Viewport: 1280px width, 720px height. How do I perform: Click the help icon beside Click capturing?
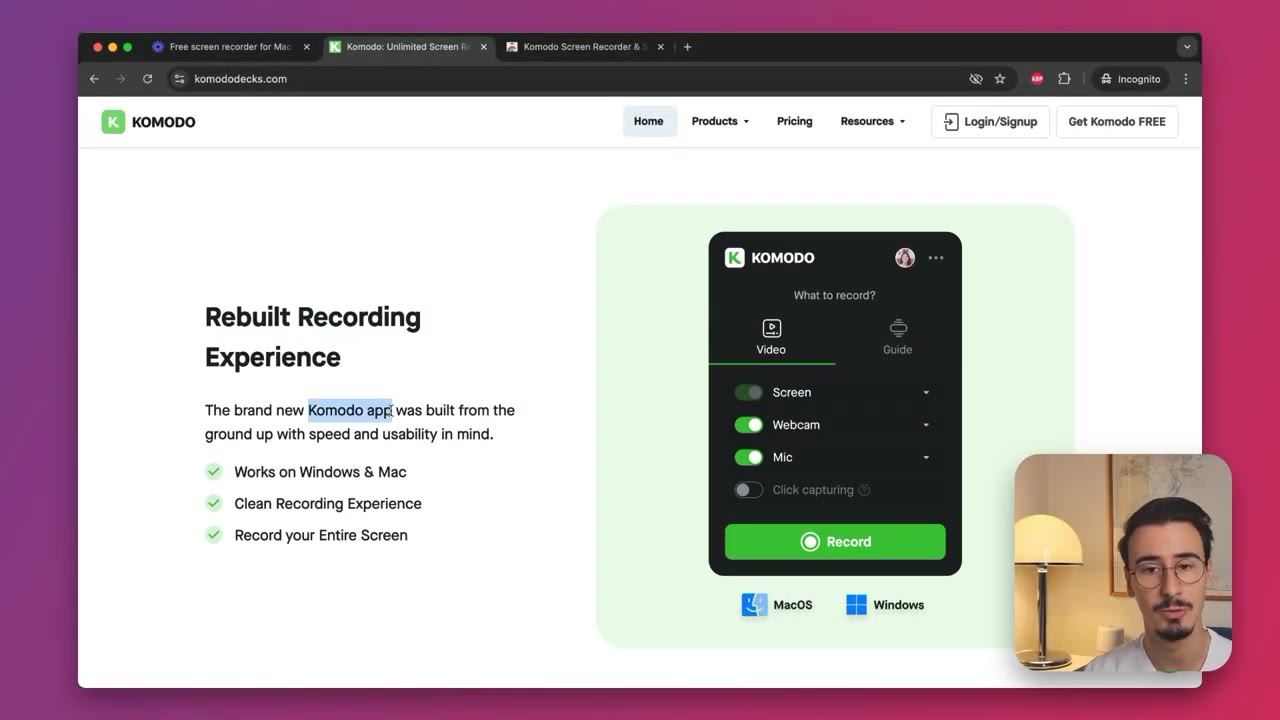[864, 490]
